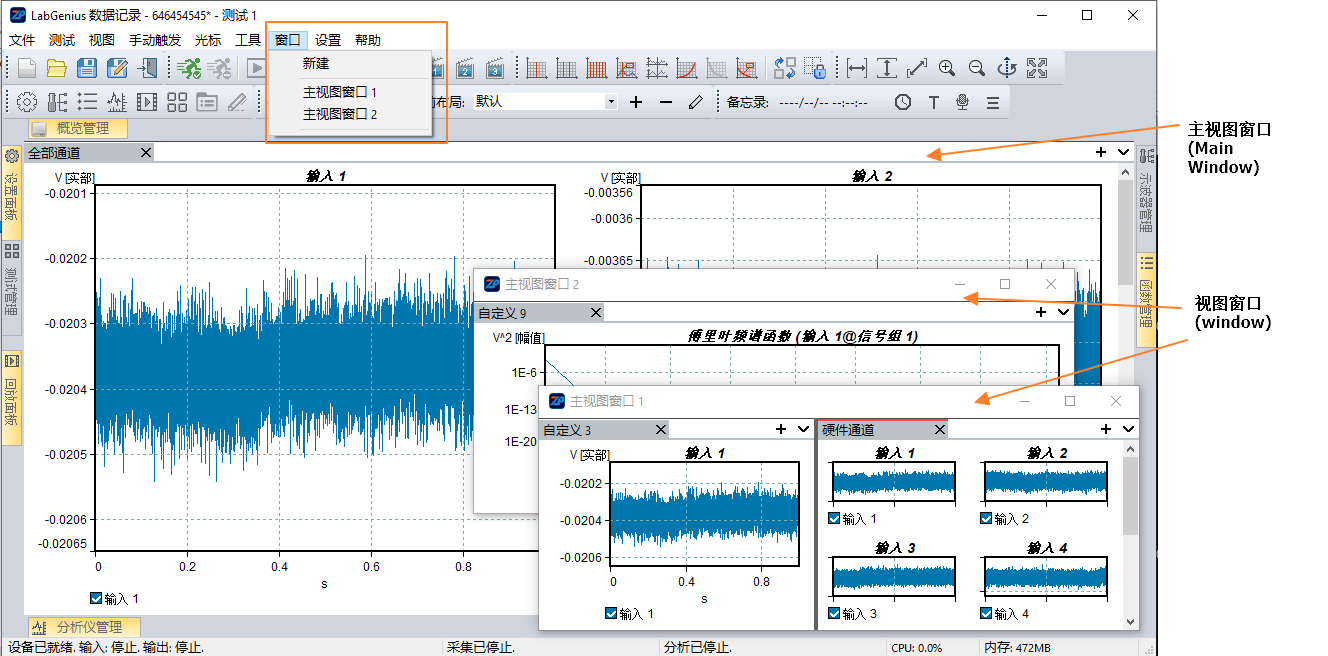Viewport: 1328px width, 656px height.
Task: Click the spectrum analyzer waveform icon
Action: pyautogui.click(x=117, y=102)
